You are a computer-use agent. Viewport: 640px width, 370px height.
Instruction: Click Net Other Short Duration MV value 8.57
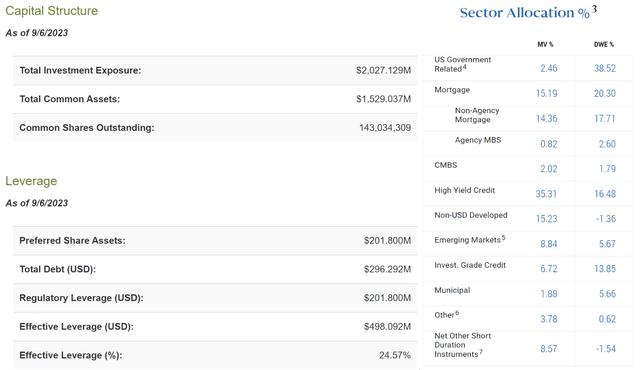point(549,349)
